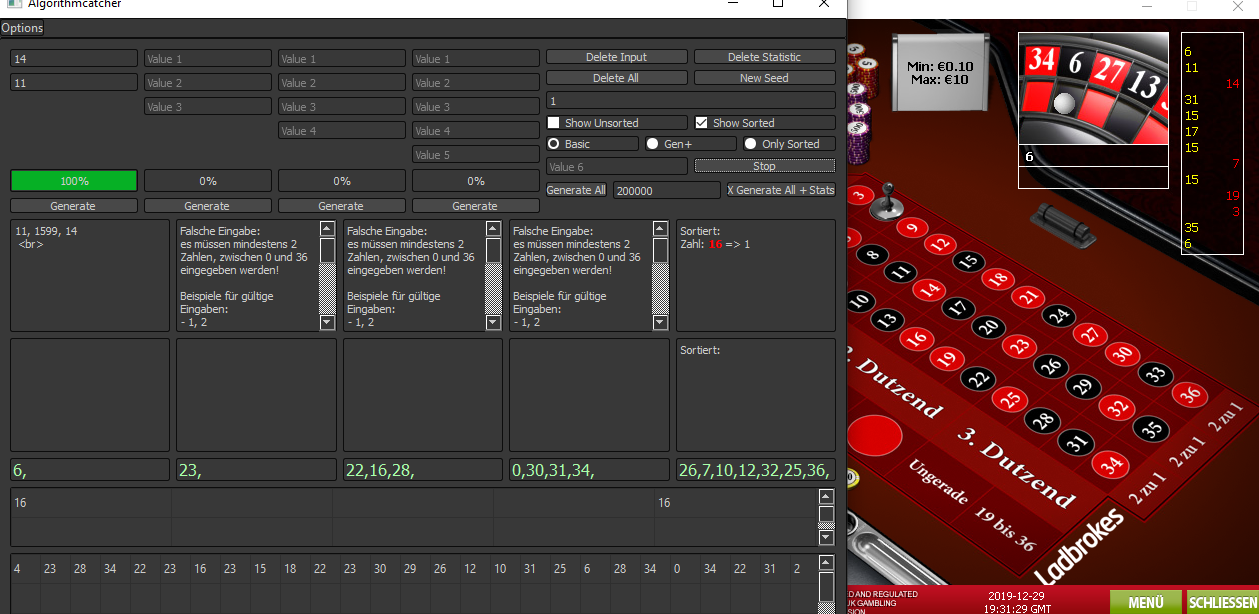Click the input field containing 200000
The image size is (1259, 614).
pyautogui.click(x=666, y=190)
